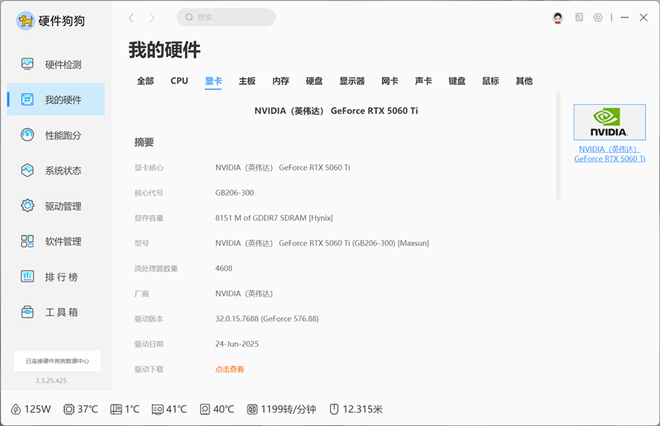Open the settings gear icon in title bar

tap(598, 18)
